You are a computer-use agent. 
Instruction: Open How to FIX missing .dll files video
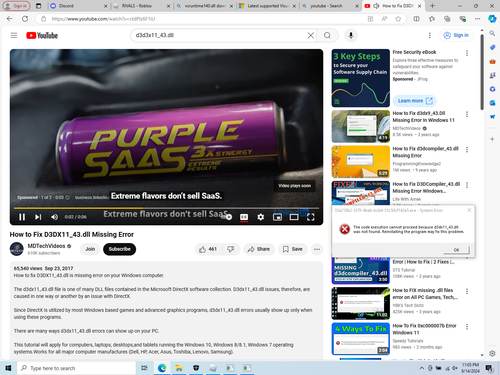point(425,294)
